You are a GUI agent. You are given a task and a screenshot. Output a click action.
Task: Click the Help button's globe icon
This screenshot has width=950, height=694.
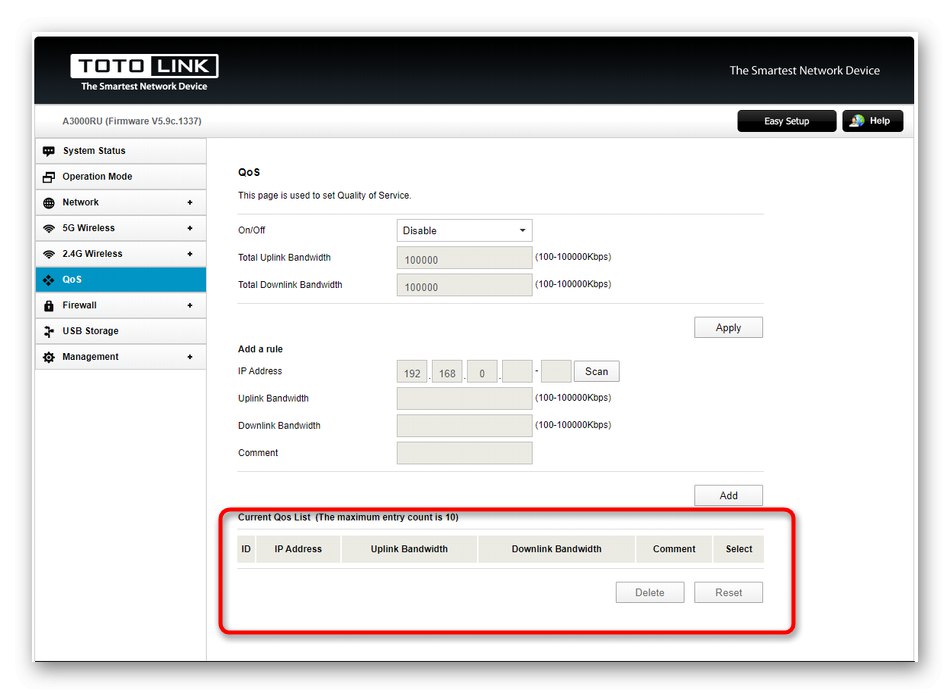tap(856, 121)
